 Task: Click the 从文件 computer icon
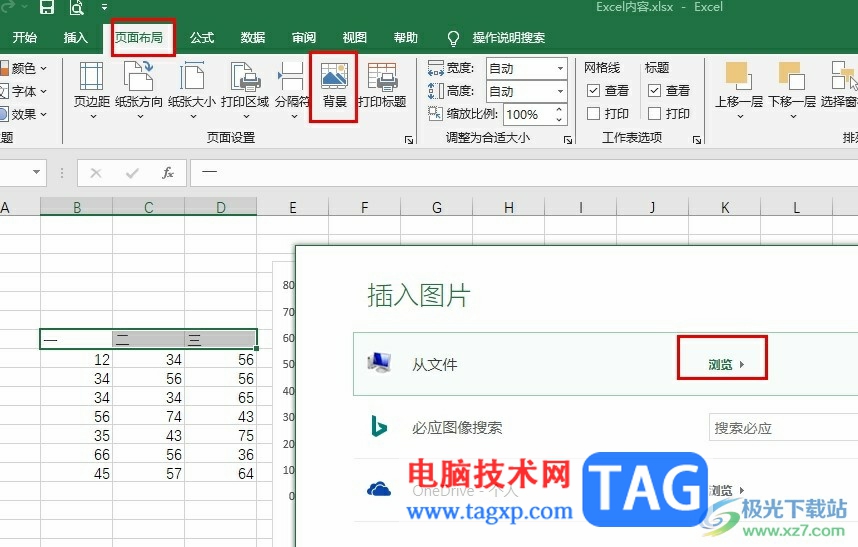[x=379, y=363]
